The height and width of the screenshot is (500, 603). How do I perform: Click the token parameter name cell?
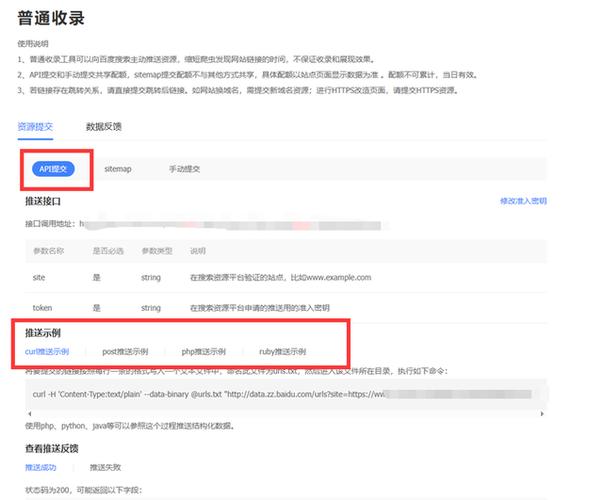(x=42, y=308)
